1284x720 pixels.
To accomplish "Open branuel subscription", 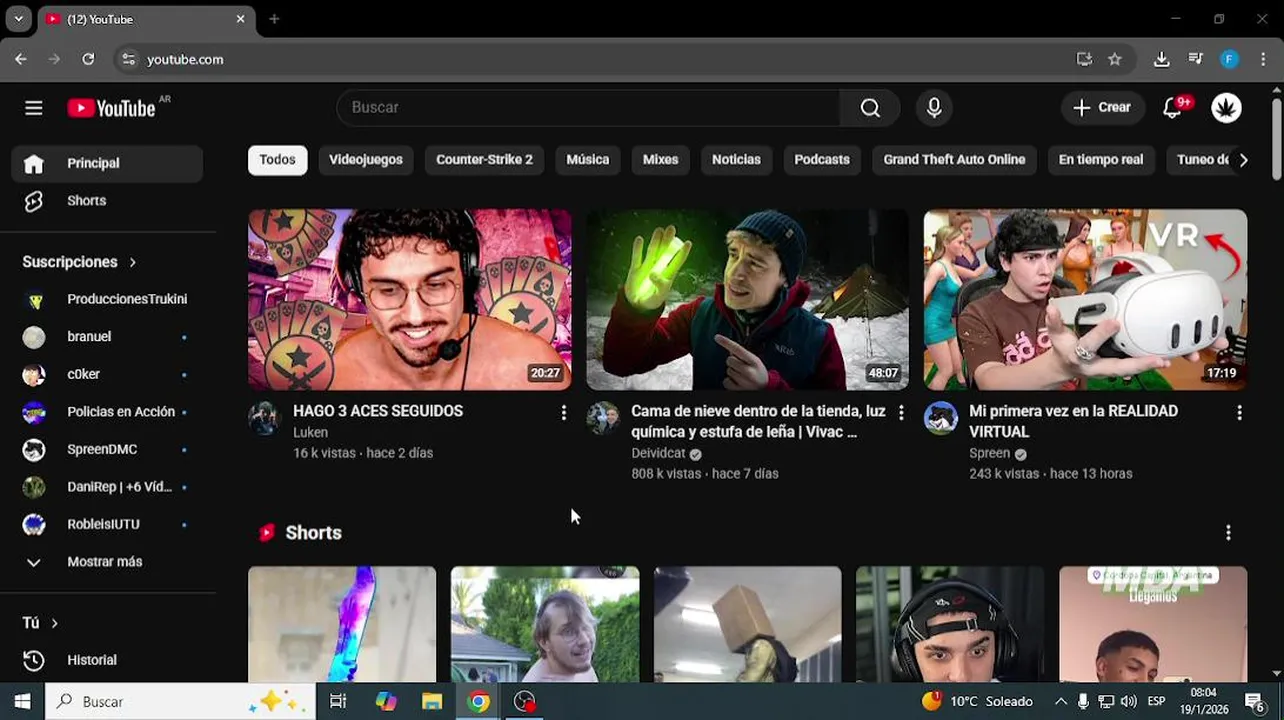I will (108, 337).
